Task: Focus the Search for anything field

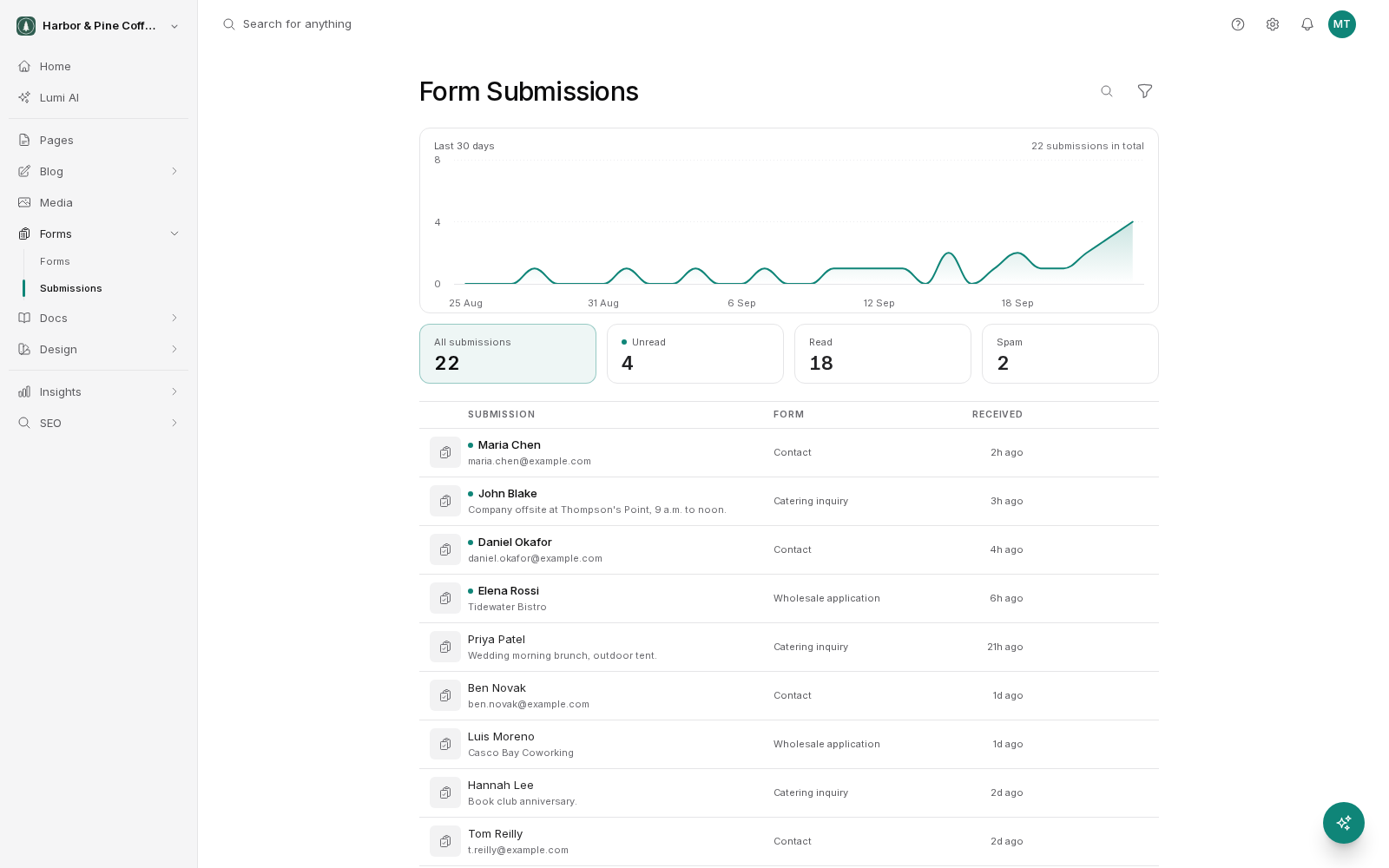Action: pos(297,24)
